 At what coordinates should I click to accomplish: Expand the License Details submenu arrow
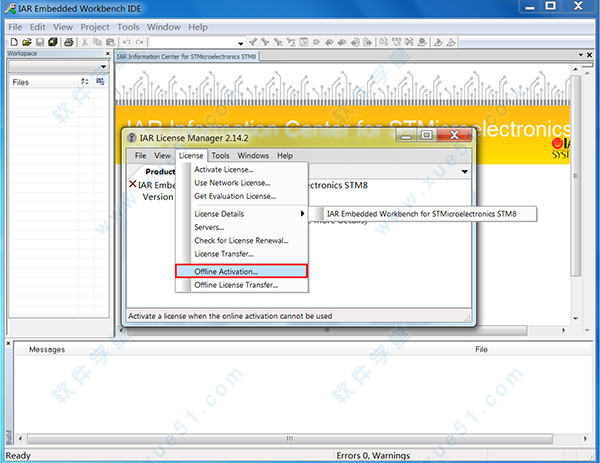pyautogui.click(x=302, y=214)
